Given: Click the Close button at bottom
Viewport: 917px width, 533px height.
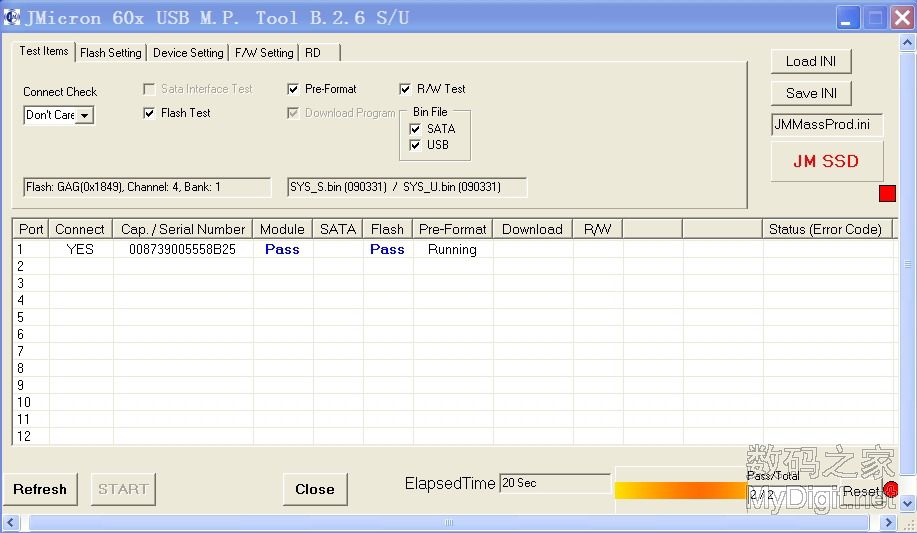Looking at the screenshot, I should (315, 489).
